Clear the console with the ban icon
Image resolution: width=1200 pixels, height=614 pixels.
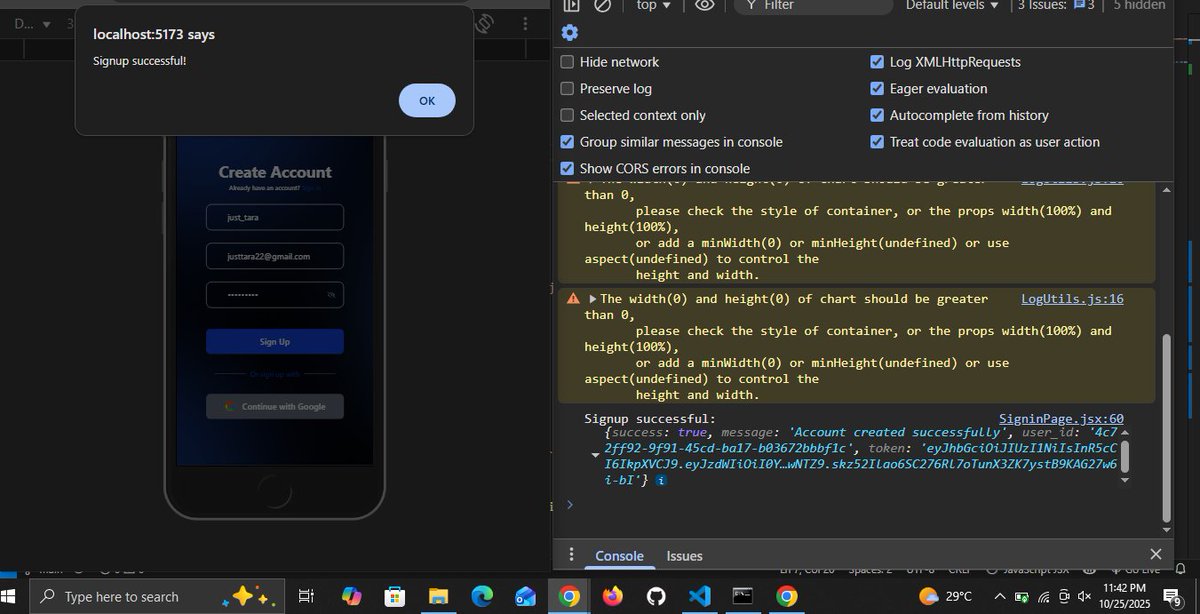tap(602, 5)
